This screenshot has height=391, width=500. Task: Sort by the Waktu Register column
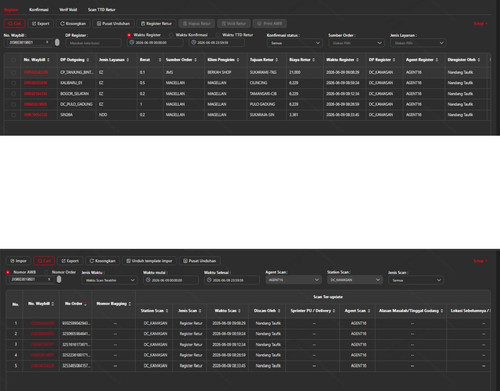point(357,60)
